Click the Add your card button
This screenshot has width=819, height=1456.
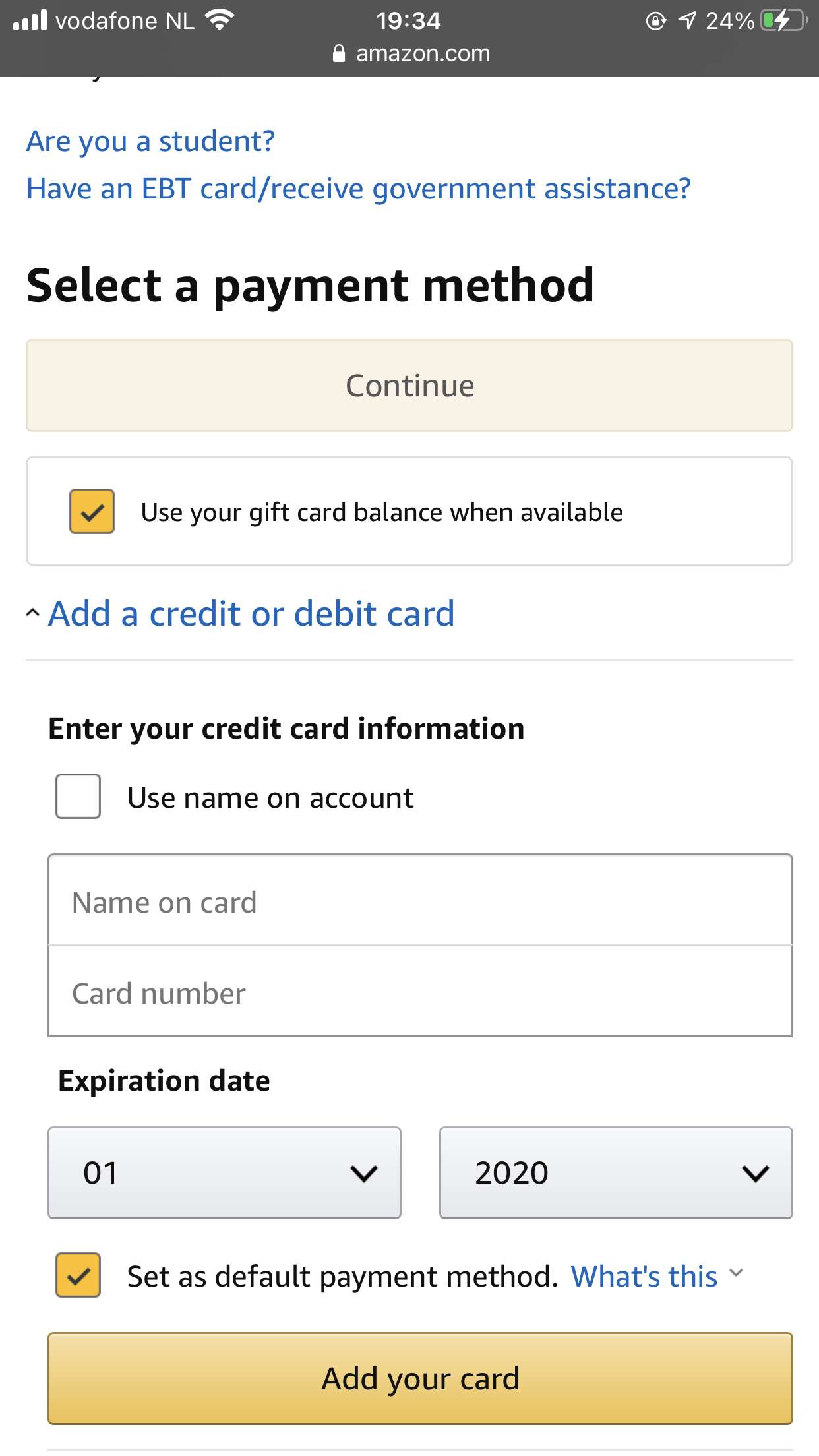(420, 1378)
